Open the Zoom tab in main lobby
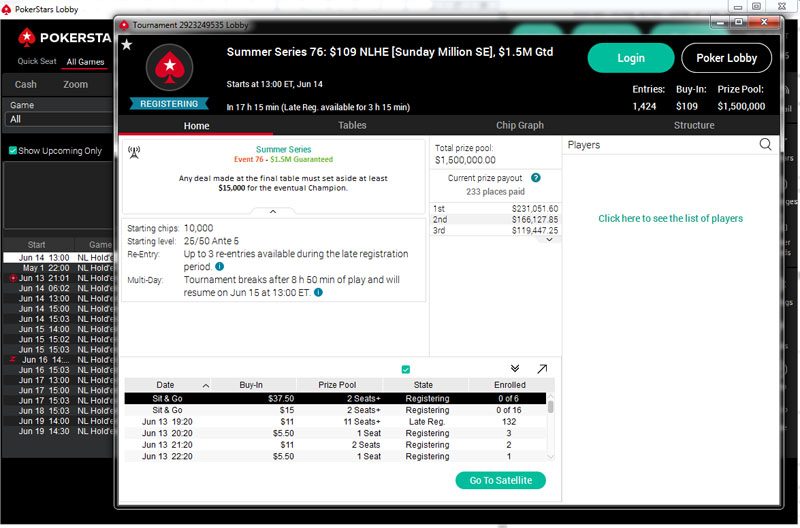The height and width of the screenshot is (528, 800). pos(76,84)
